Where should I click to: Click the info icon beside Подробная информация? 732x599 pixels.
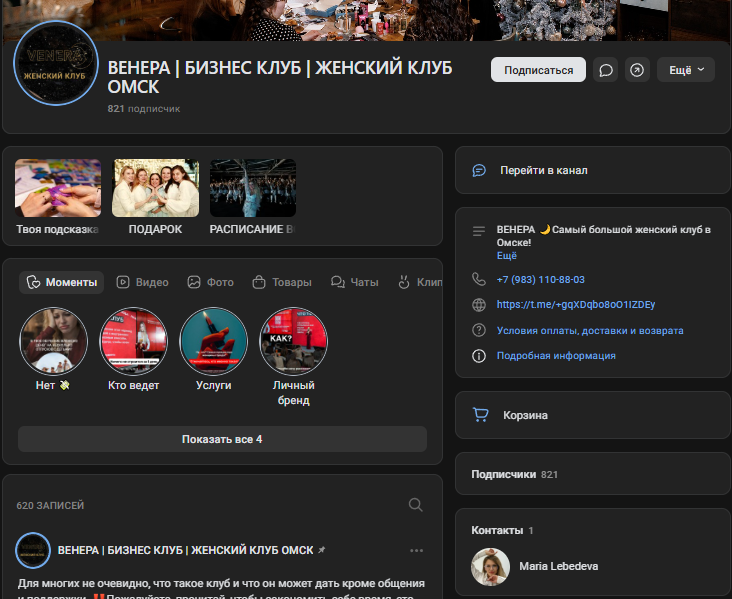pos(479,356)
